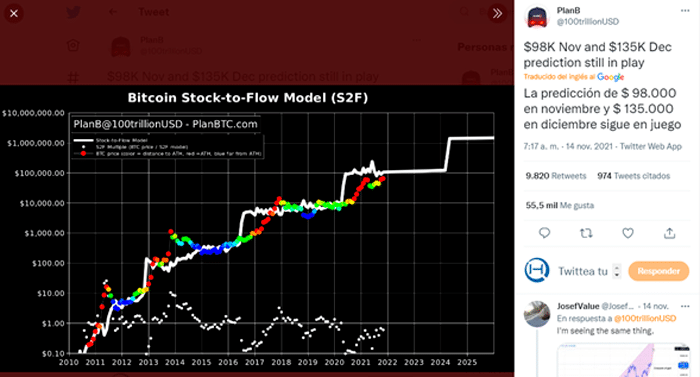Go back with the arrow icon
The height and width of the screenshot is (377, 700).
click(113, 12)
